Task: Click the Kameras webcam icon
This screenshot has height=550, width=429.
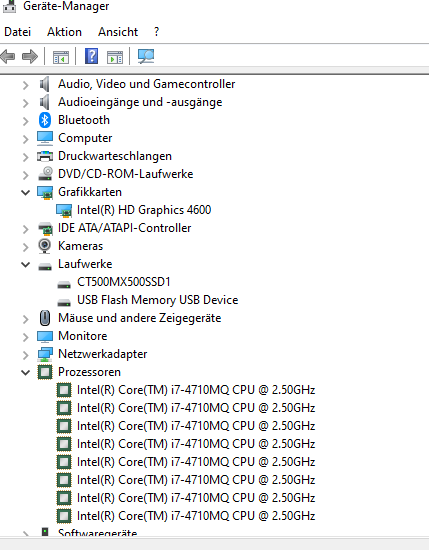Action: [x=45, y=246]
